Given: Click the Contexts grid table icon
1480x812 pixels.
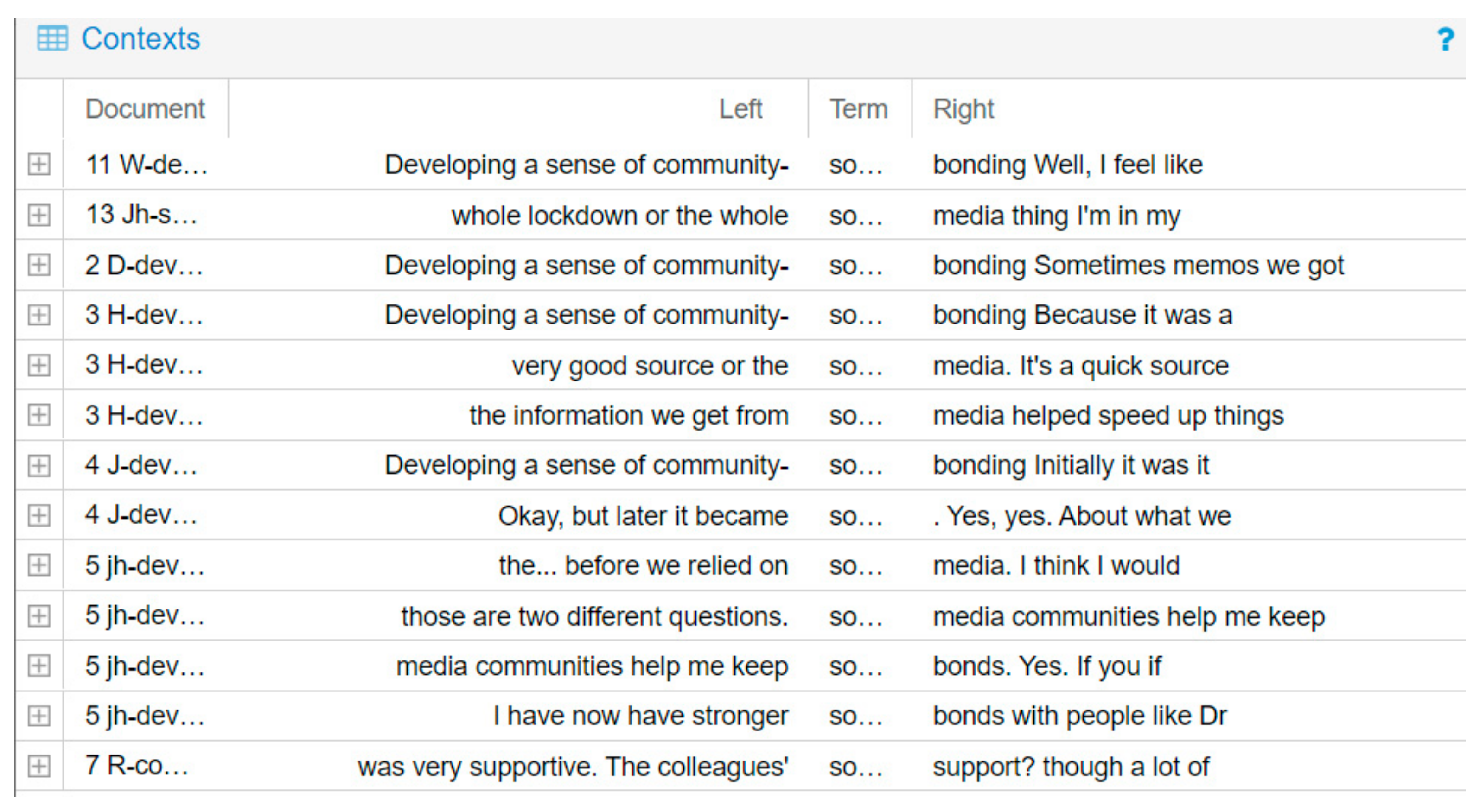Looking at the screenshot, I should coord(52,38).
